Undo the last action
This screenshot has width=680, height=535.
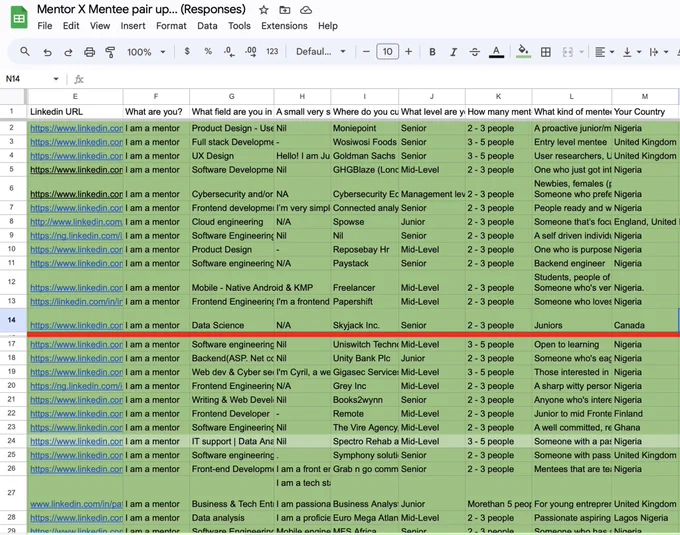point(47,52)
